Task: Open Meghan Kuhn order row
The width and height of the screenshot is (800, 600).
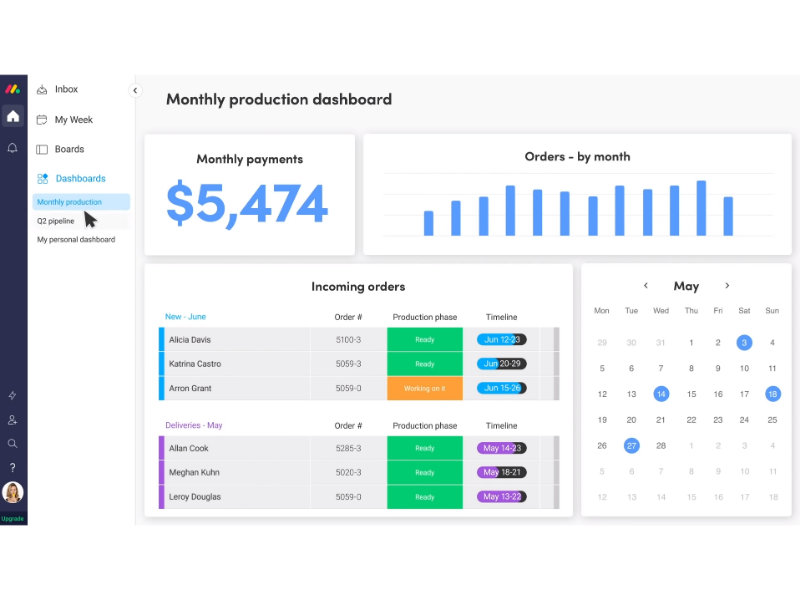Action: coord(359,472)
